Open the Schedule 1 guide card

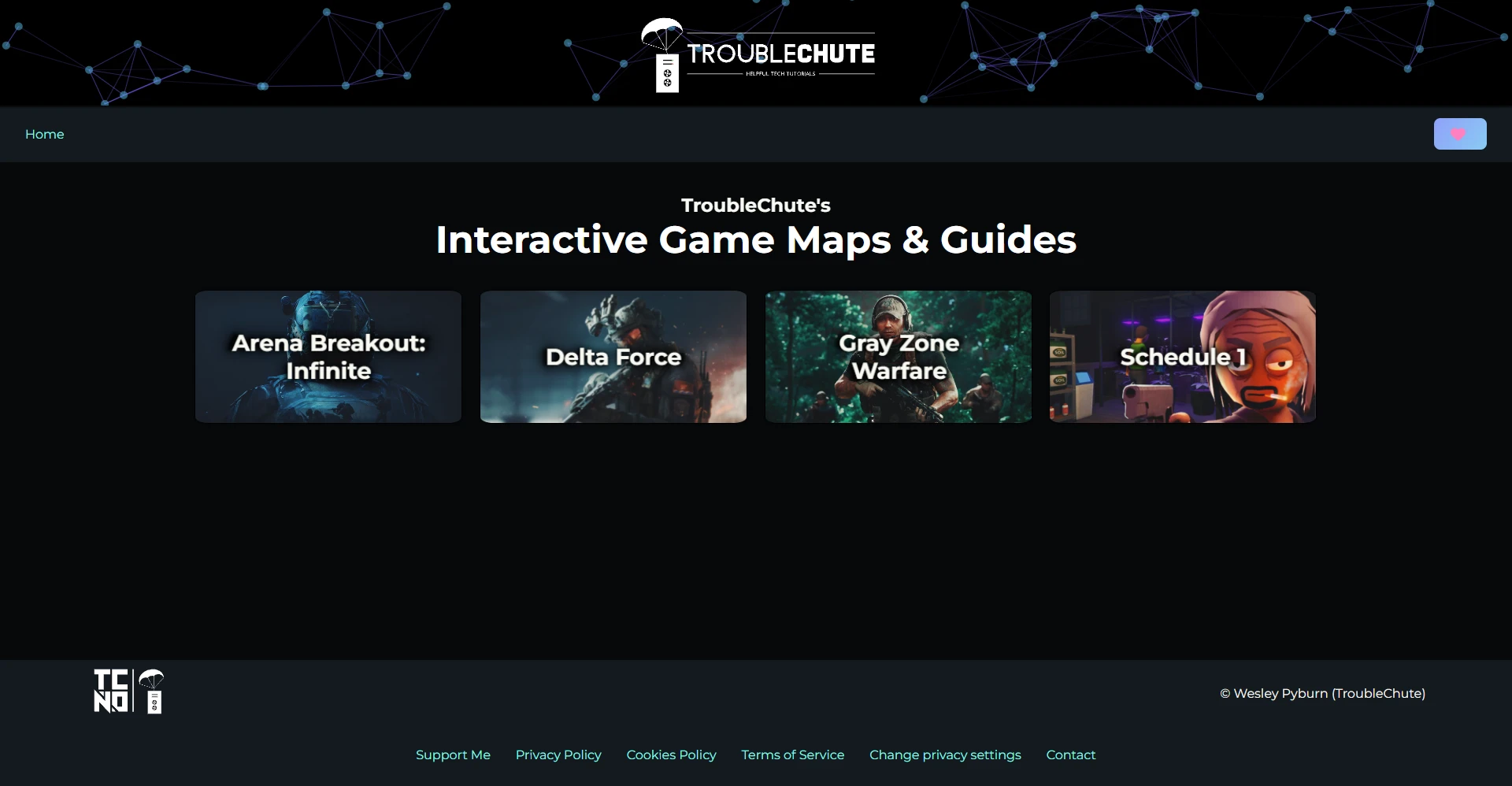pyautogui.click(x=1183, y=357)
